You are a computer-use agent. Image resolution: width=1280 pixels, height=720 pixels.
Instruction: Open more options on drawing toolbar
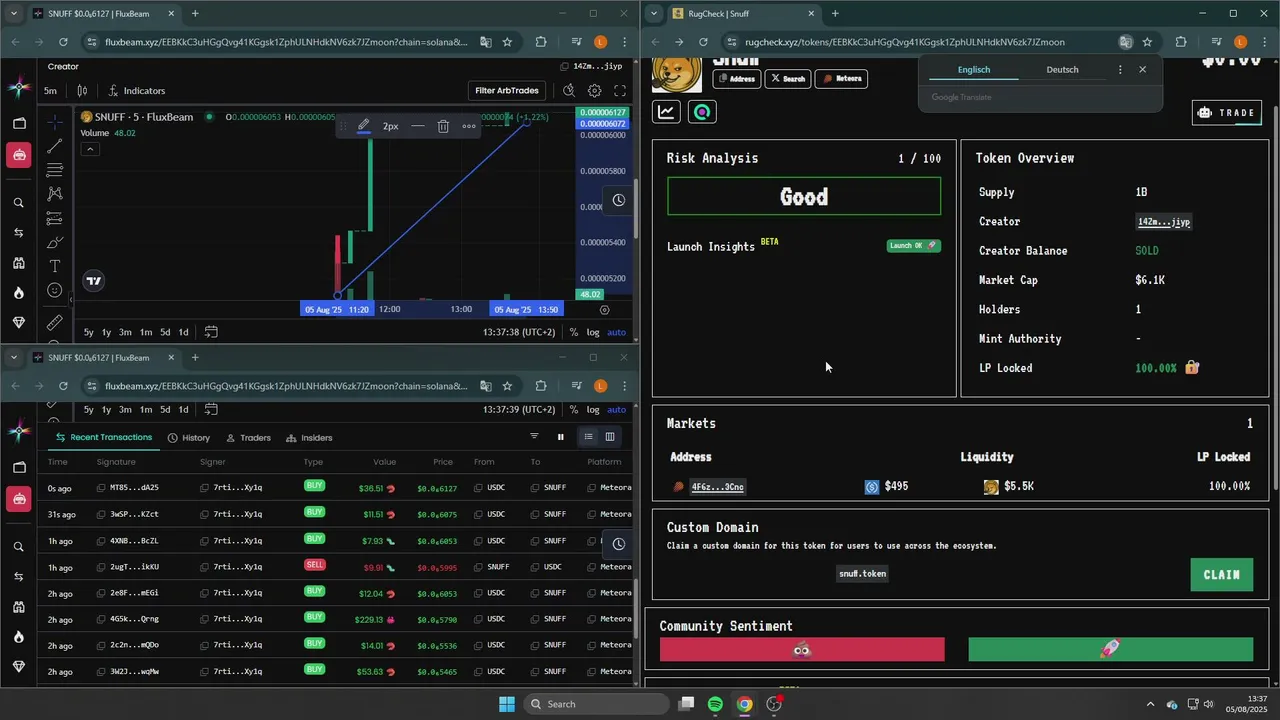469,126
